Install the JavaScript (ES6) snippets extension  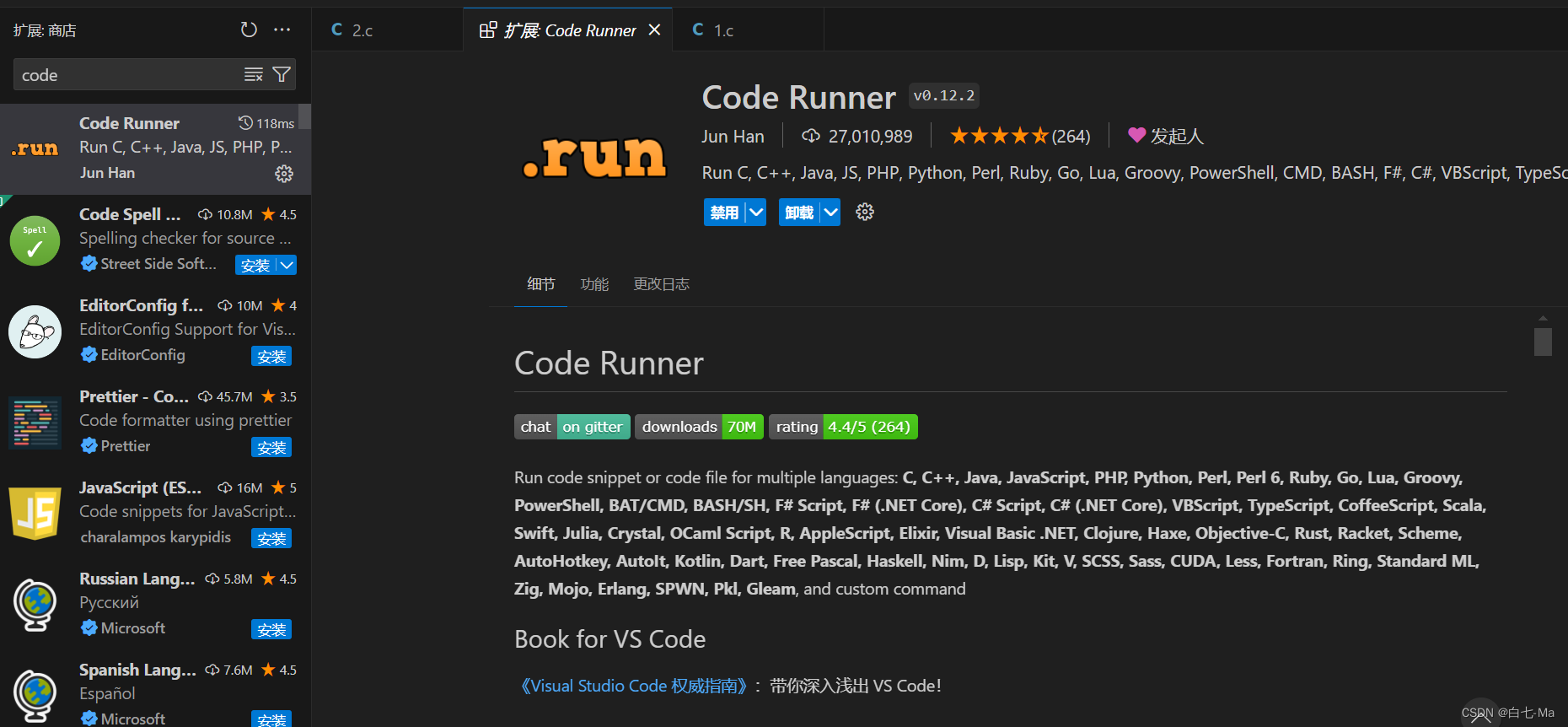(271, 538)
